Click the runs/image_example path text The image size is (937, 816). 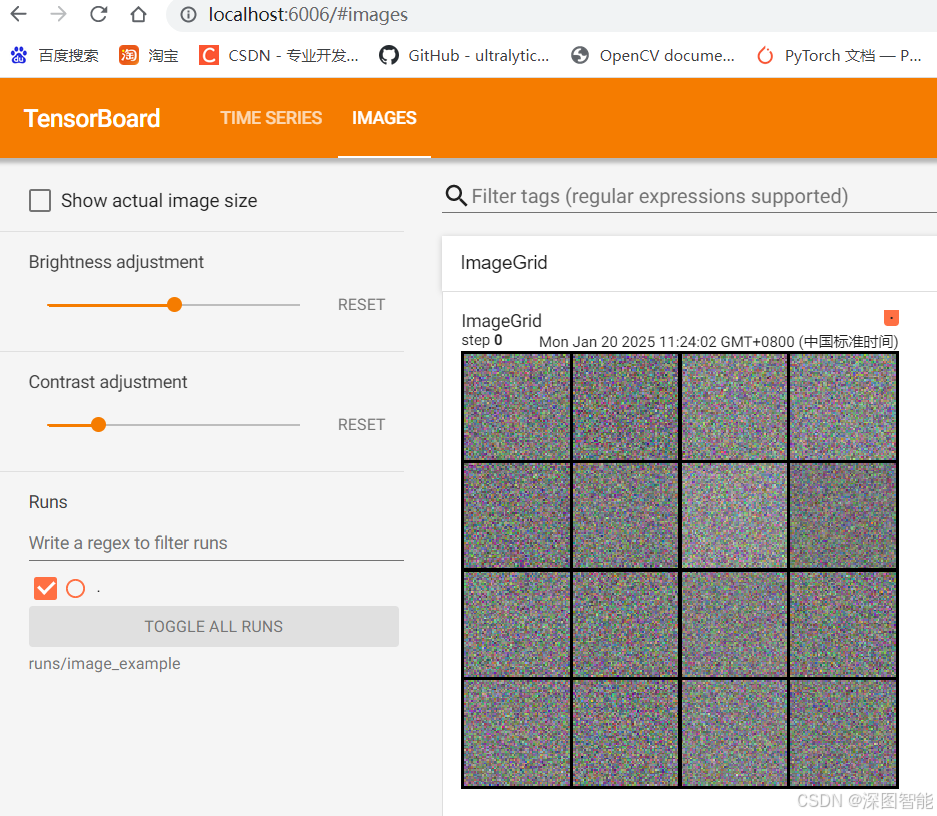tap(105, 664)
